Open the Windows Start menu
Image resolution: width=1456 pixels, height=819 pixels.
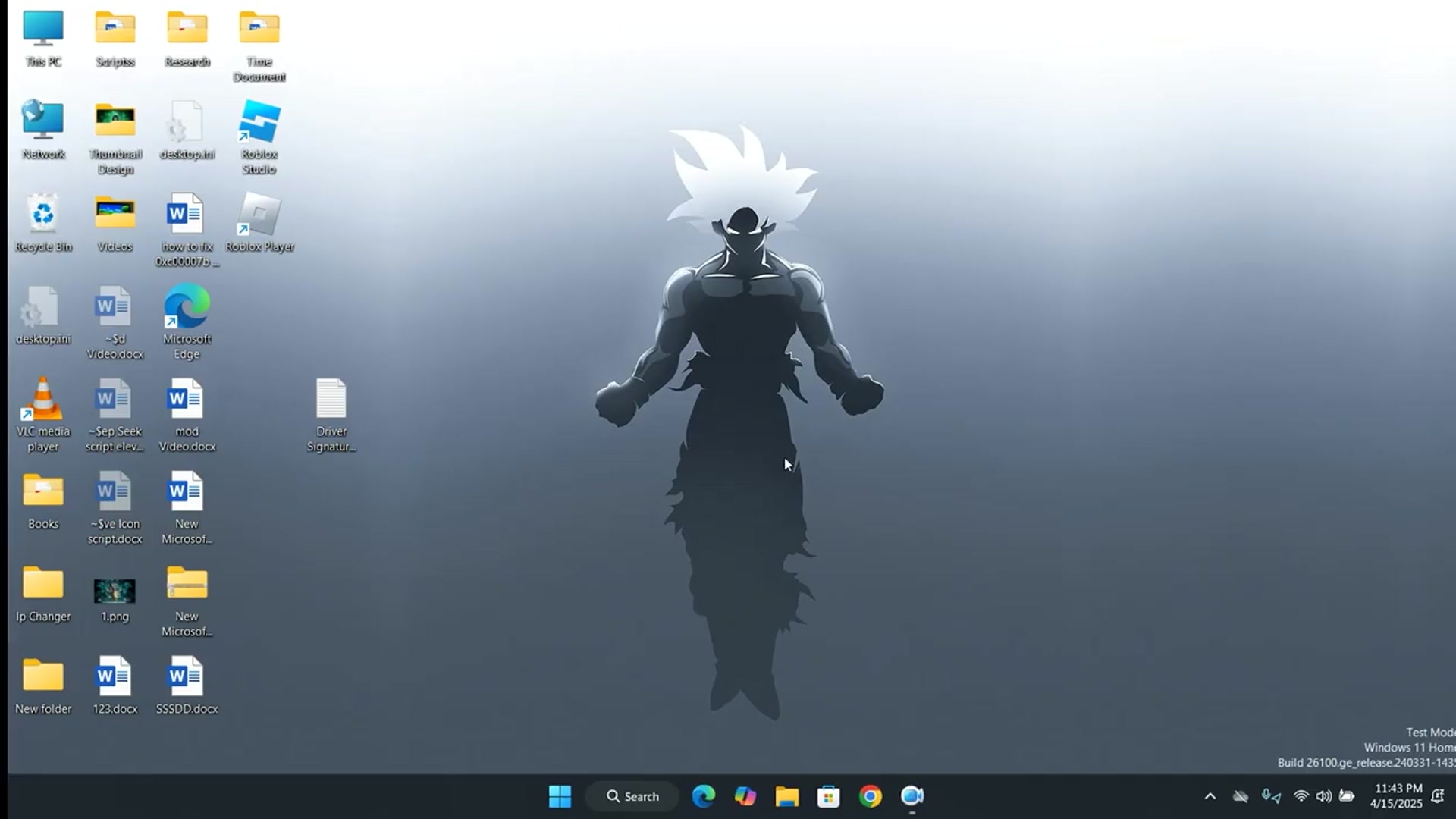point(560,796)
